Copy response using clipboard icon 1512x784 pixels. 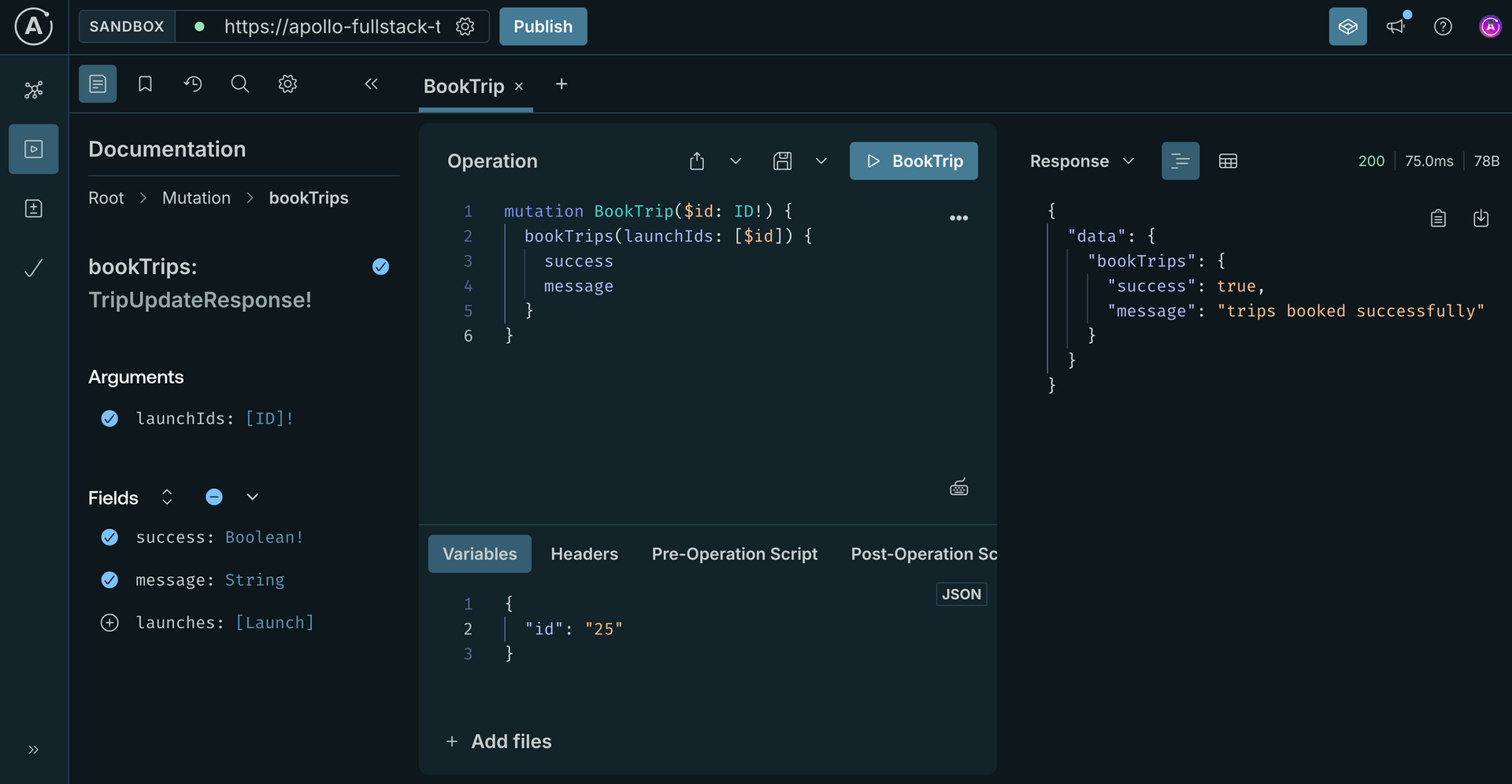point(1438,218)
